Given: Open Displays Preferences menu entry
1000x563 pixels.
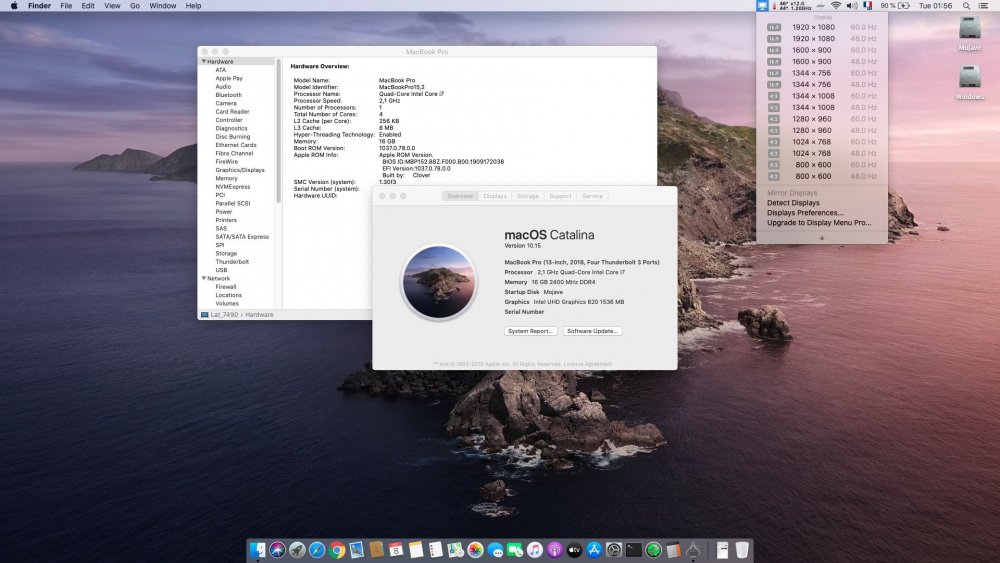Looking at the screenshot, I should tap(805, 213).
